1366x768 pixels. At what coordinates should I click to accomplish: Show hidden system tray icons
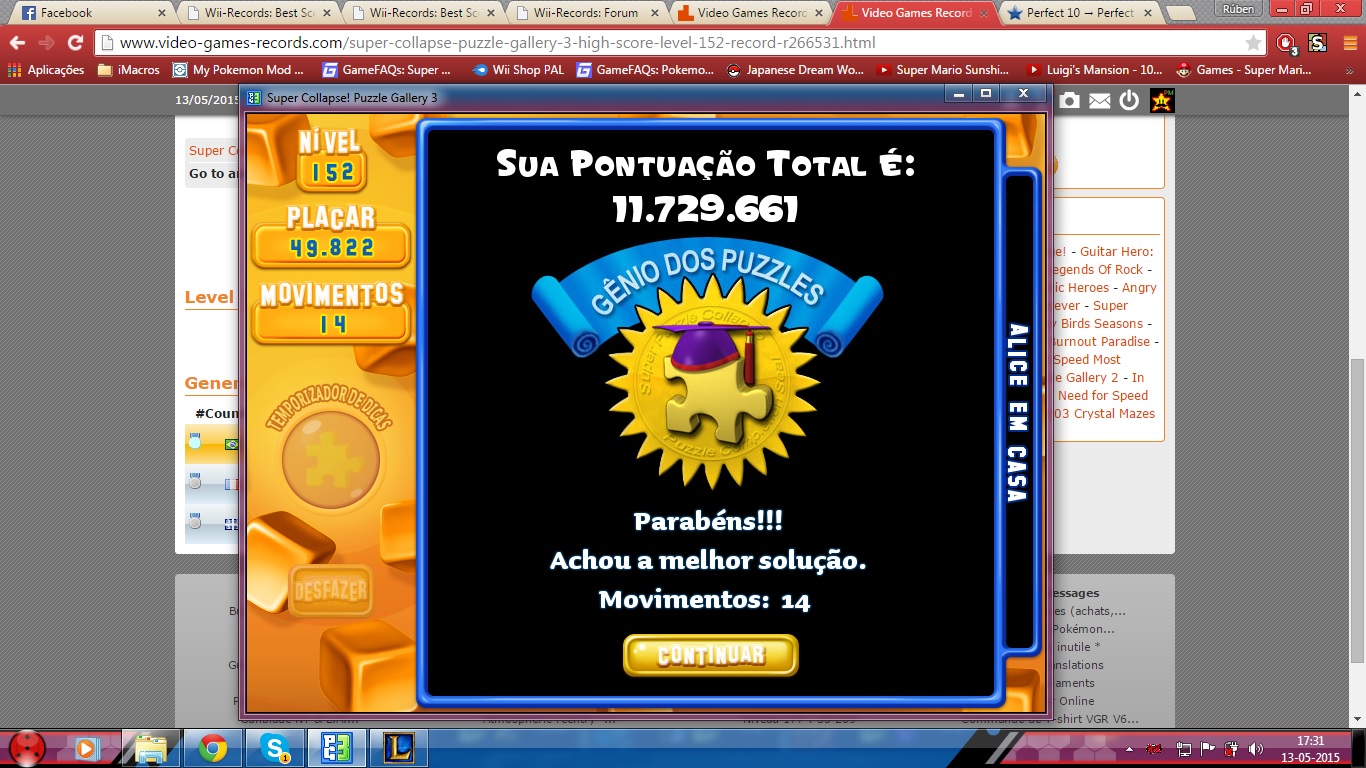coord(1129,748)
